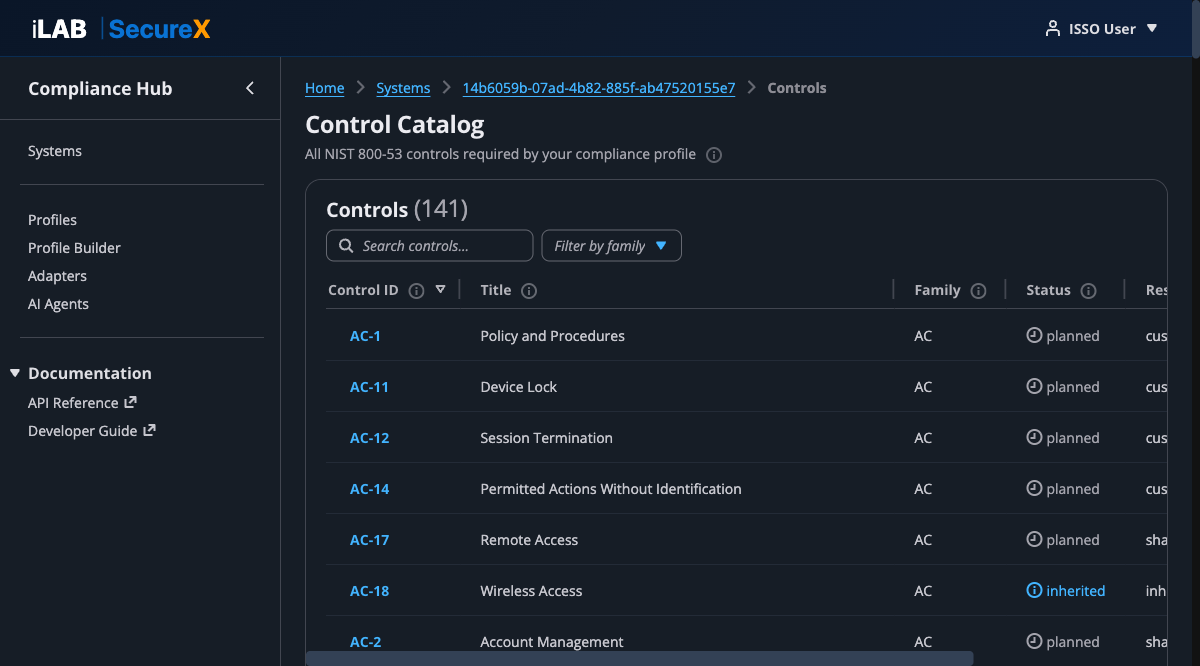This screenshot has width=1200, height=666.
Task: Click the Search controls input field
Action: (430, 246)
